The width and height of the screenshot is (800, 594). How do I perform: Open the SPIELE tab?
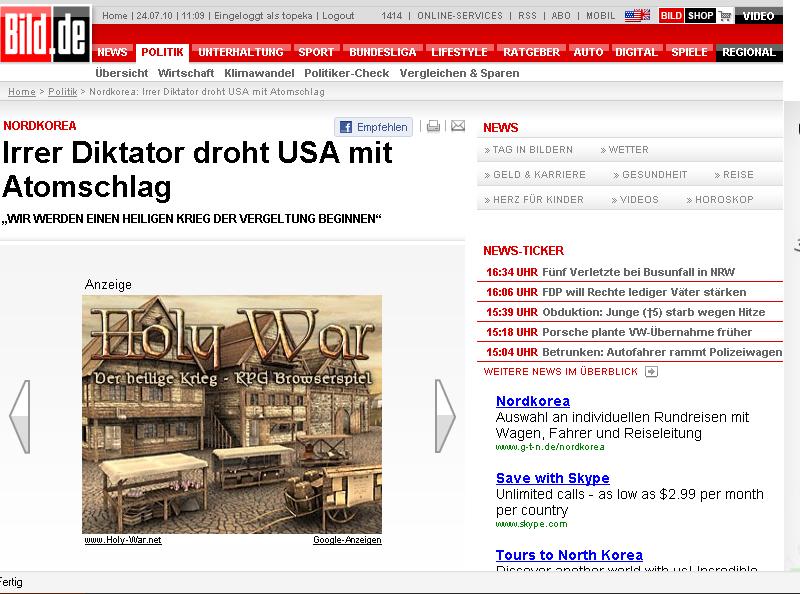[x=689, y=52]
